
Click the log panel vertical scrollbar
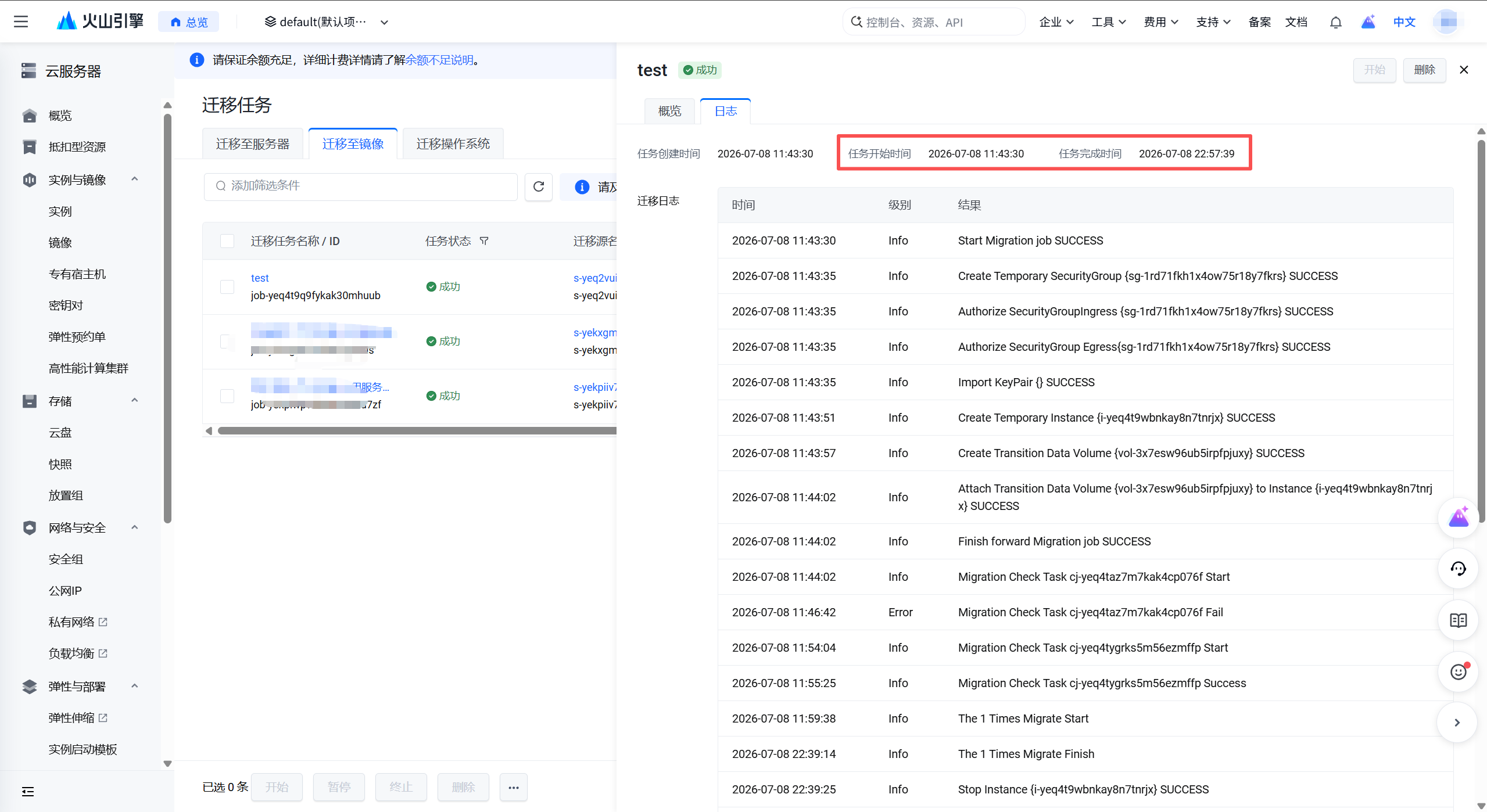tap(1481, 331)
